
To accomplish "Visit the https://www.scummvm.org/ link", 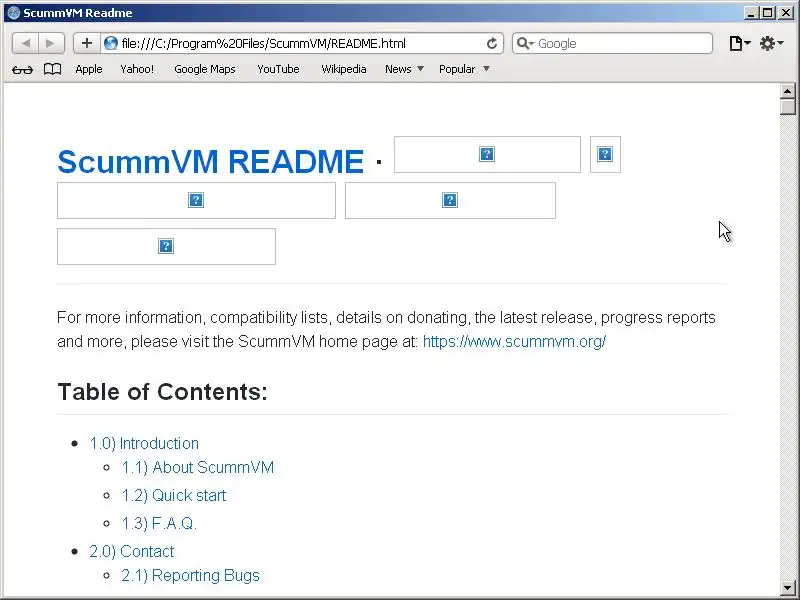I will click(x=514, y=341).
